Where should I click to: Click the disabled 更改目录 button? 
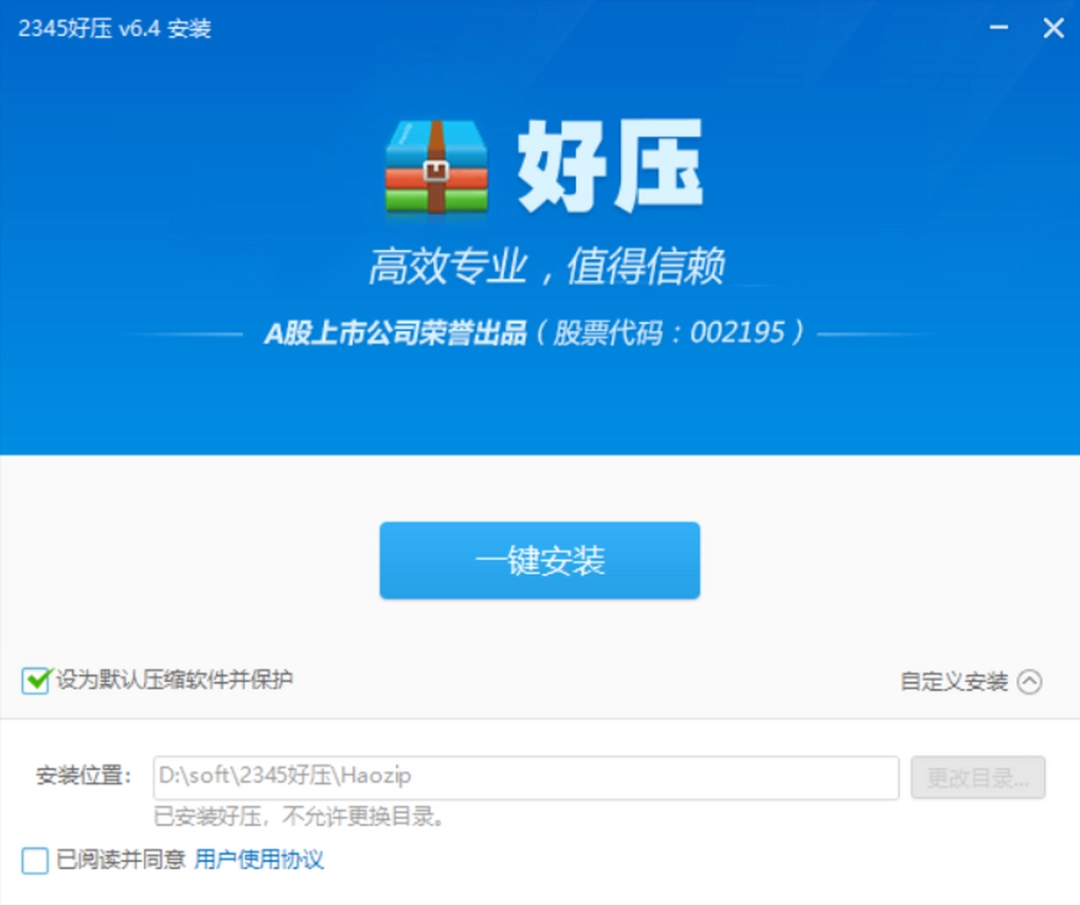[978, 776]
